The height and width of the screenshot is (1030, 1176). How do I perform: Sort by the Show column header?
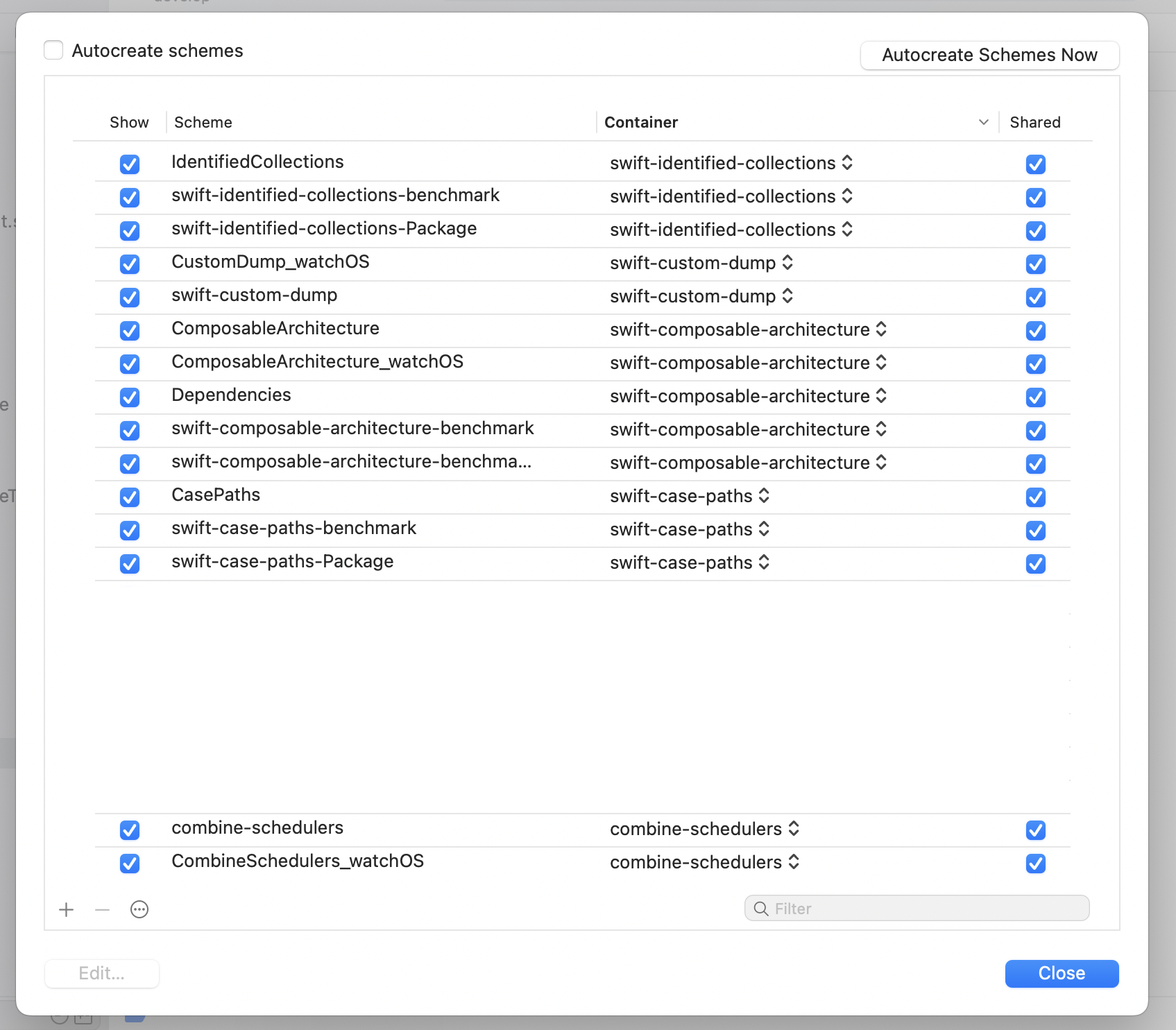point(129,122)
